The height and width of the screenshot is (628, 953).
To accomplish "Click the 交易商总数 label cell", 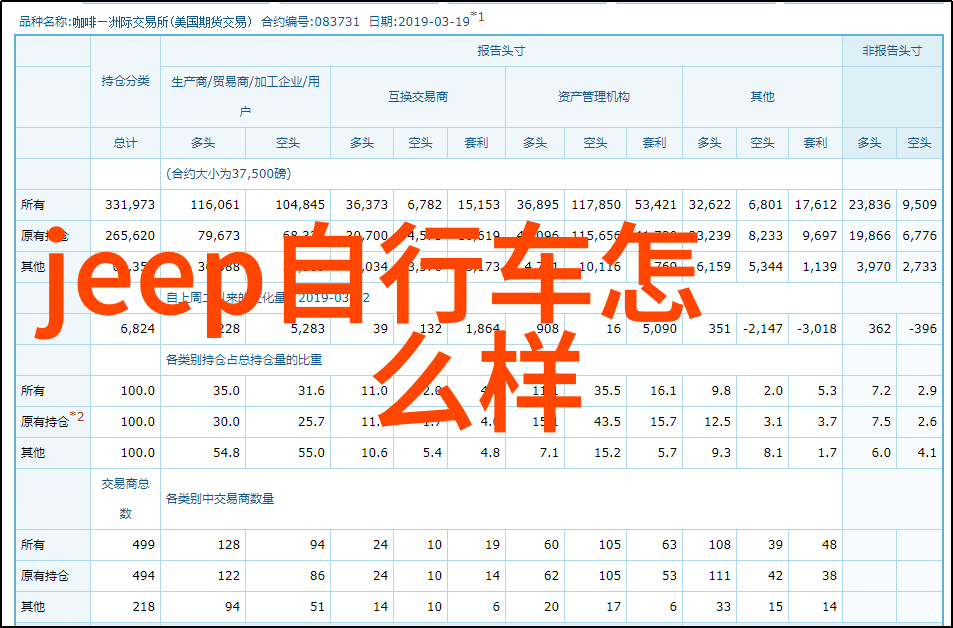I will 125,499.
